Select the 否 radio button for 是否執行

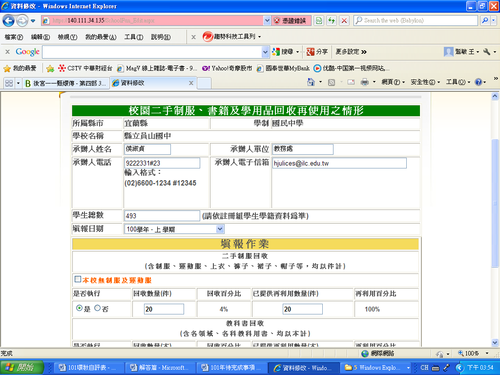[x=97, y=308]
